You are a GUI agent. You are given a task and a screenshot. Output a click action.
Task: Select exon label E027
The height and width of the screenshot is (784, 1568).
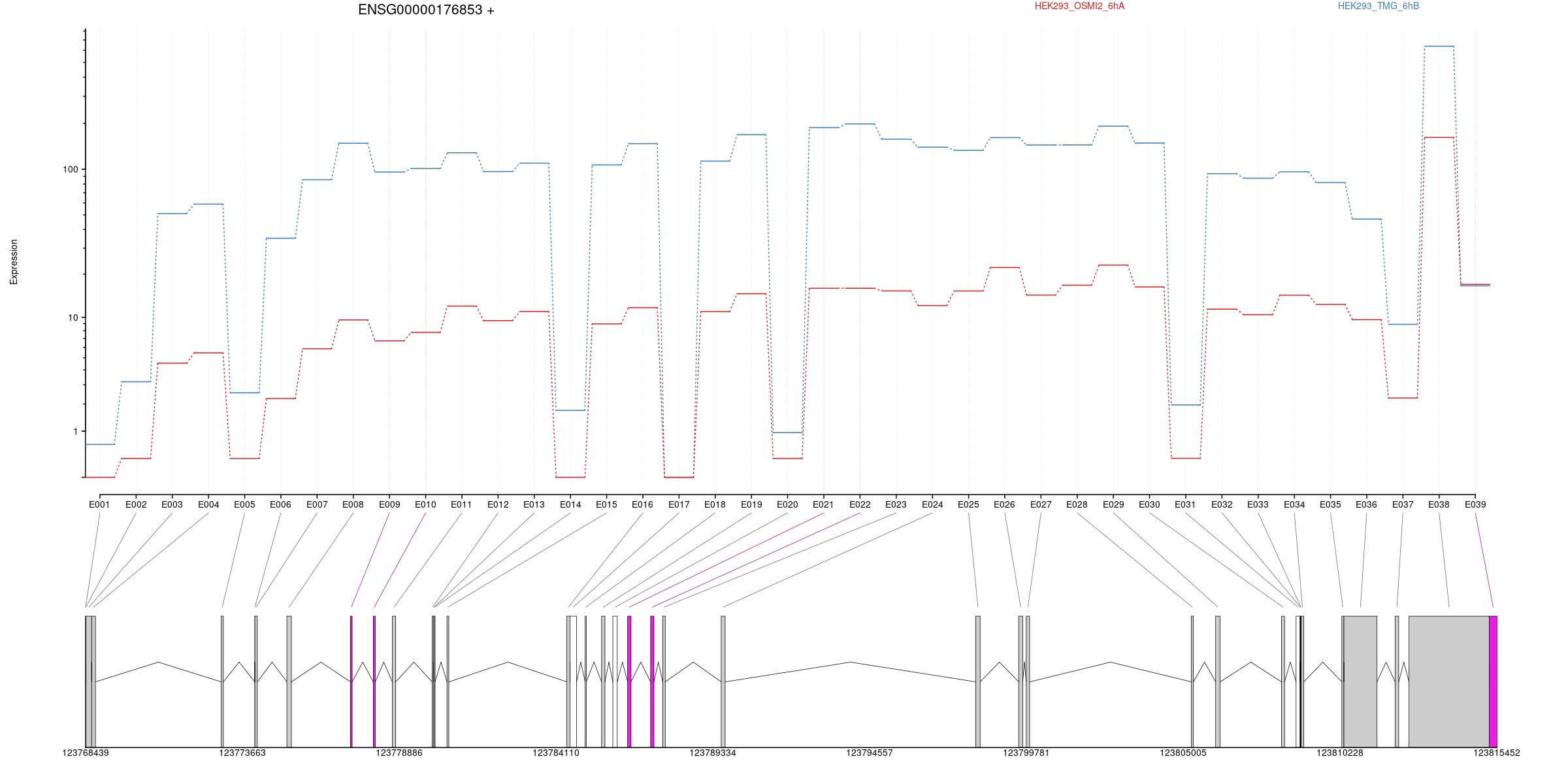pos(1041,504)
